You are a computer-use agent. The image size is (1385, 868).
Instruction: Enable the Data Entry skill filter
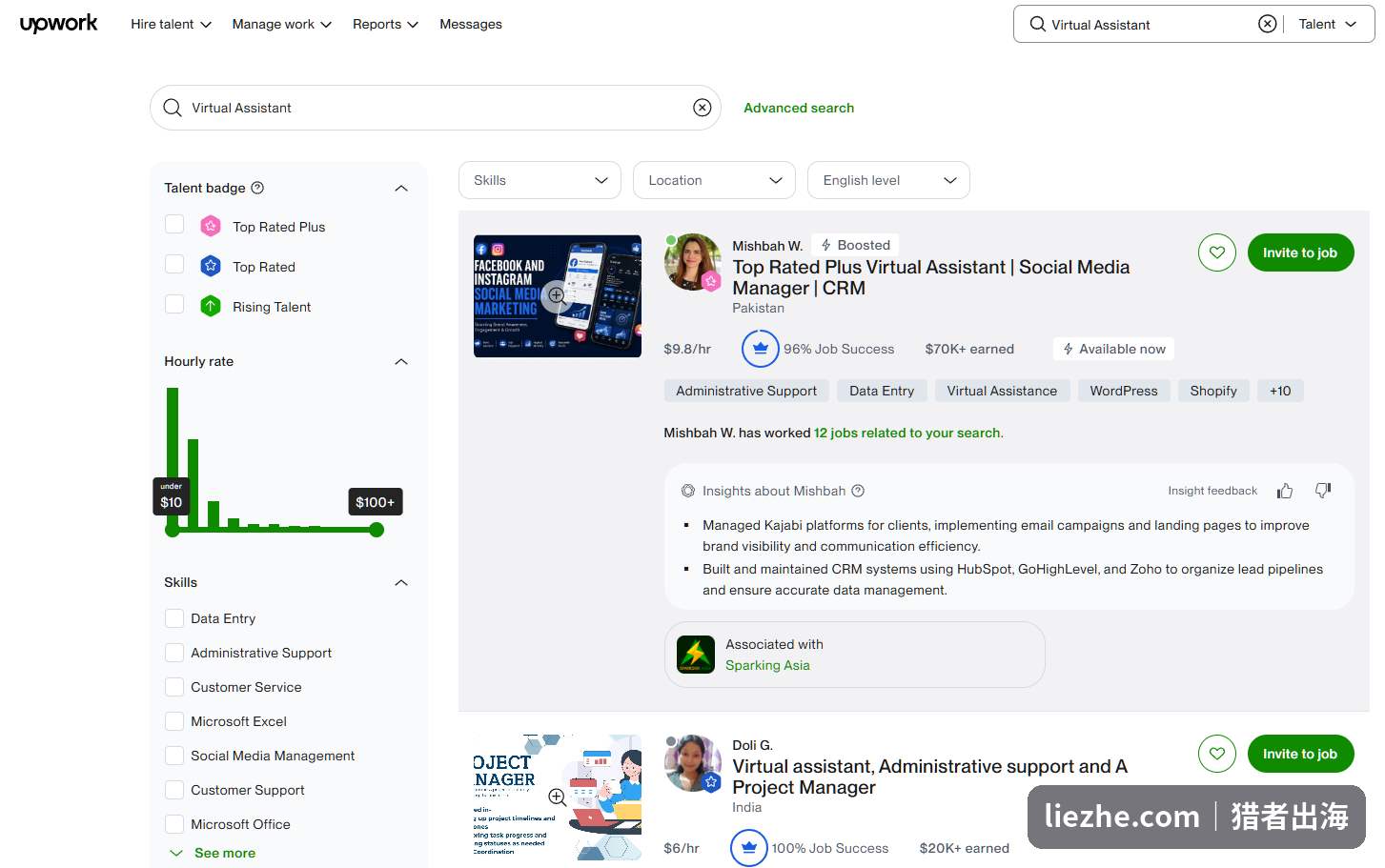tap(174, 618)
